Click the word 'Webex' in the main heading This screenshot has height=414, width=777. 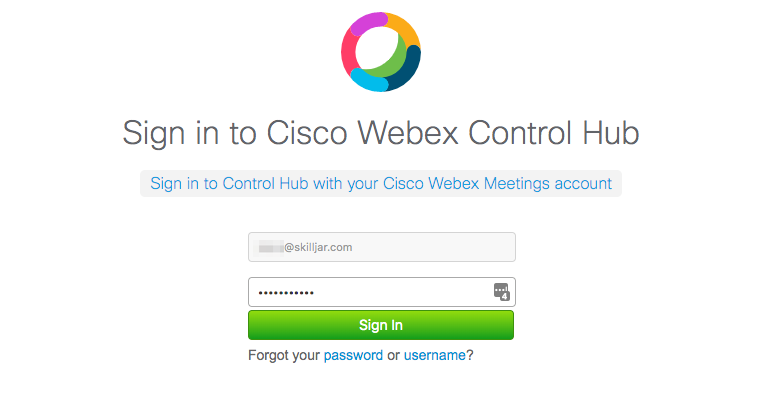[x=408, y=133]
